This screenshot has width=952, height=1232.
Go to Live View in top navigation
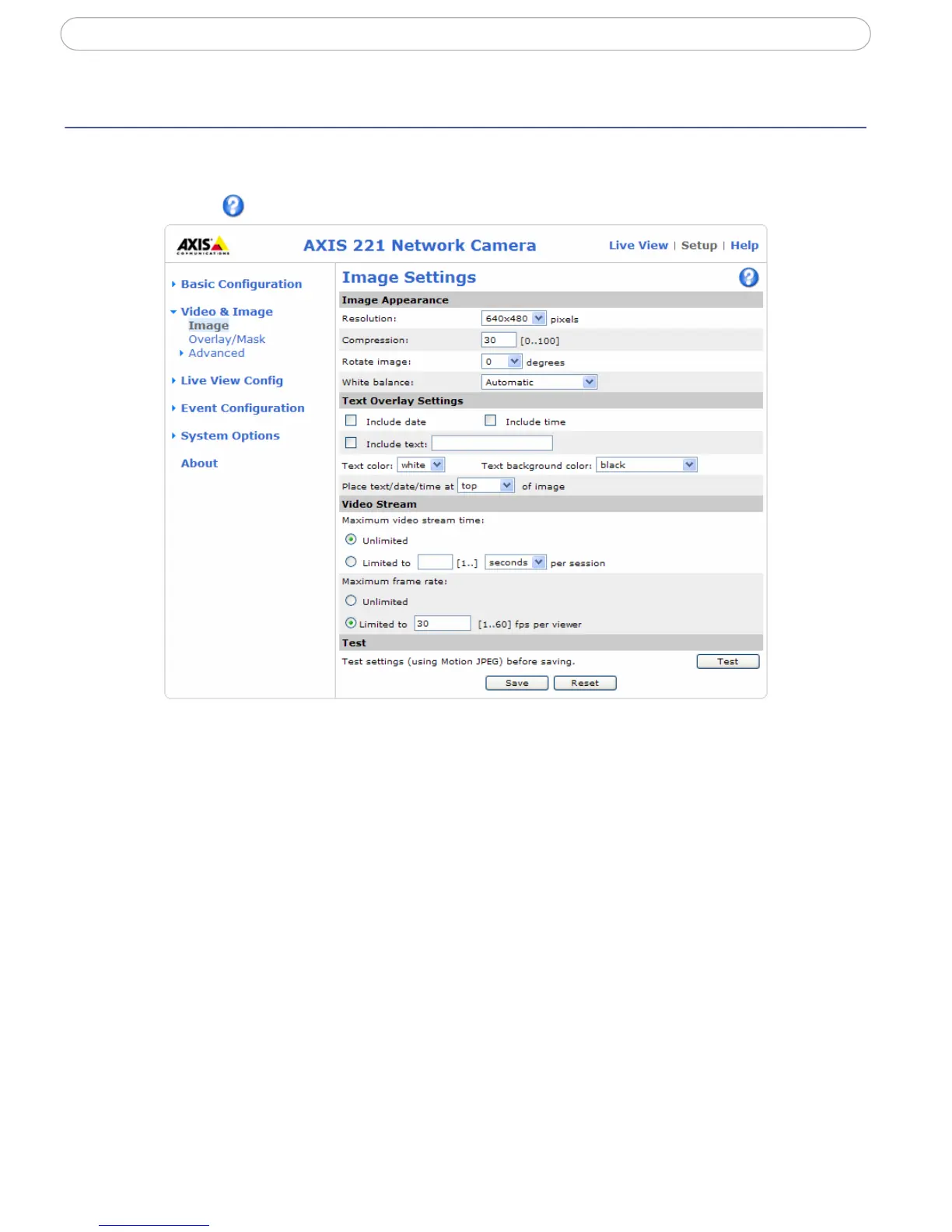click(x=638, y=246)
